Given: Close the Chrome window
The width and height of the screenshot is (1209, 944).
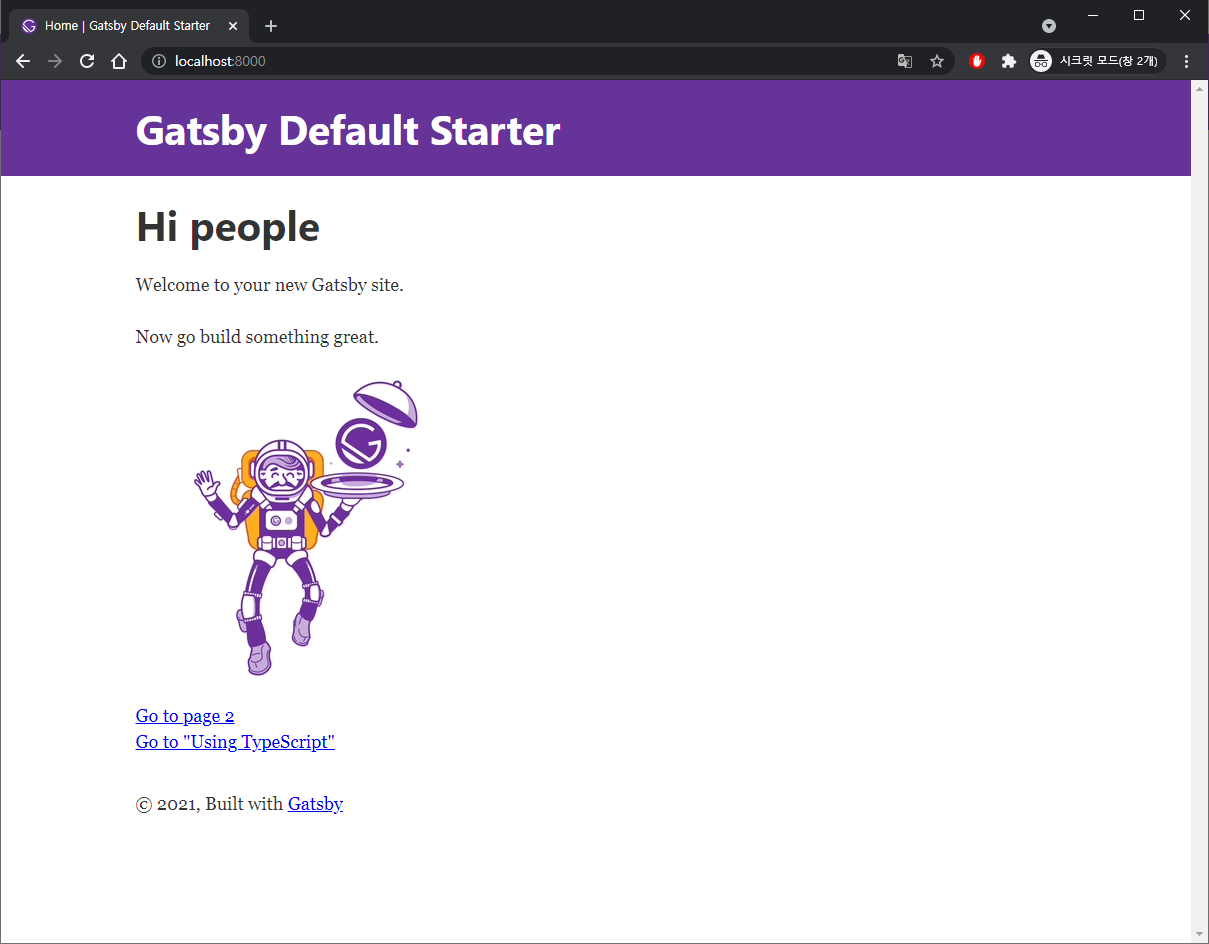Looking at the screenshot, I should [x=1185, y=15].
